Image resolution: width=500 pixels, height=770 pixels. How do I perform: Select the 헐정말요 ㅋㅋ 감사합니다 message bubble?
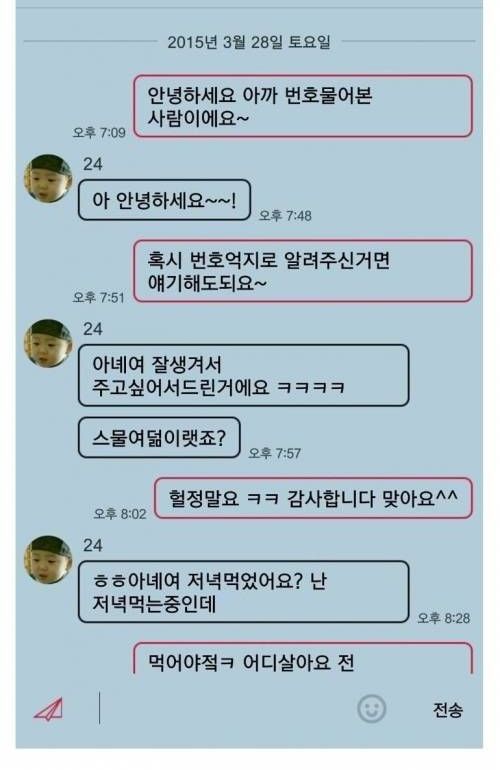(313, 498)
